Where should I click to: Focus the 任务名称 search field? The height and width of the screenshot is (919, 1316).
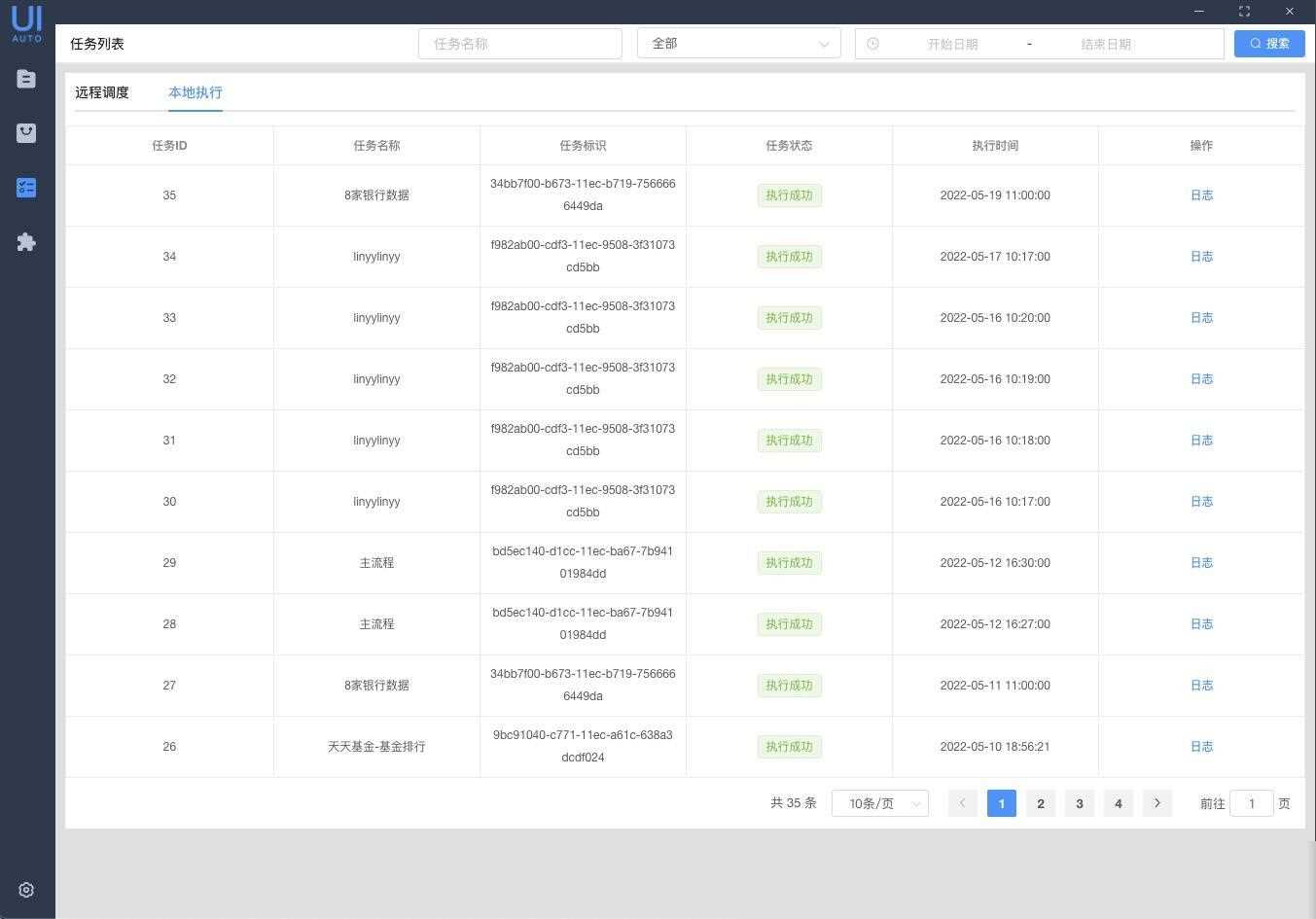(520, 44)
